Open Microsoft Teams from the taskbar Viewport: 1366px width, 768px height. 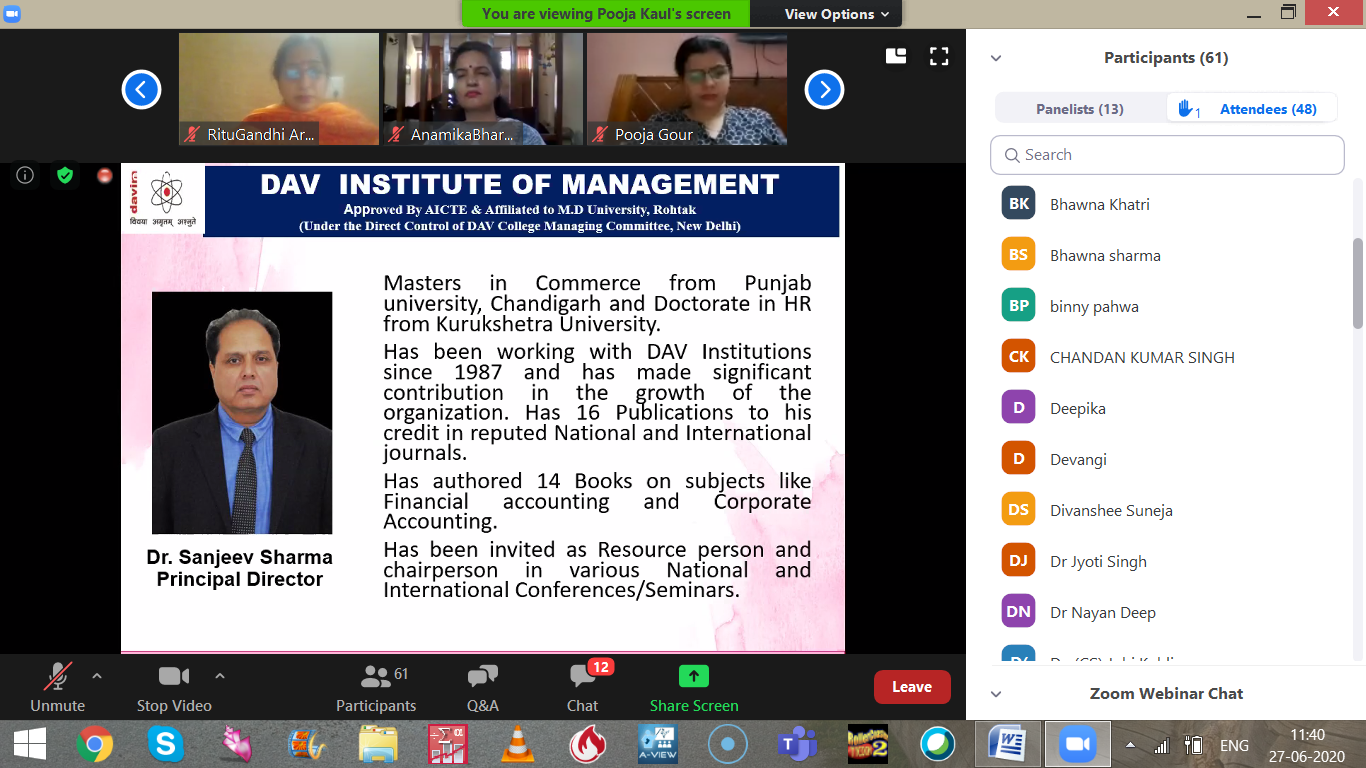797,744
